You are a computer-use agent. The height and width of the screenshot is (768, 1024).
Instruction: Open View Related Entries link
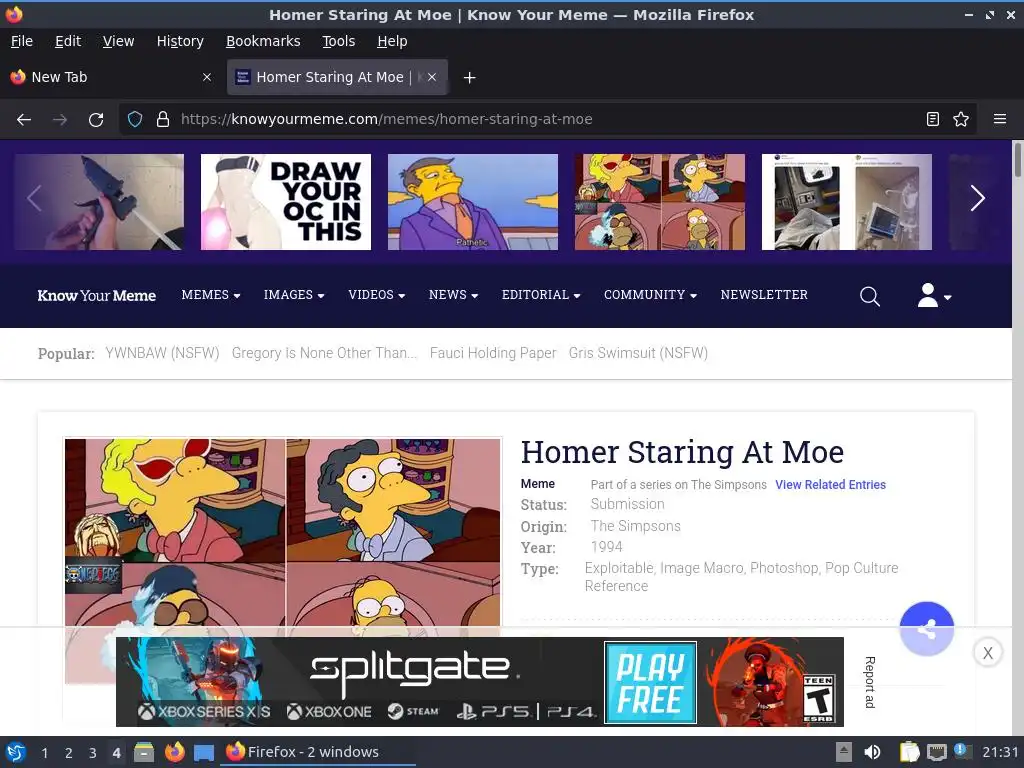[830, 485]
